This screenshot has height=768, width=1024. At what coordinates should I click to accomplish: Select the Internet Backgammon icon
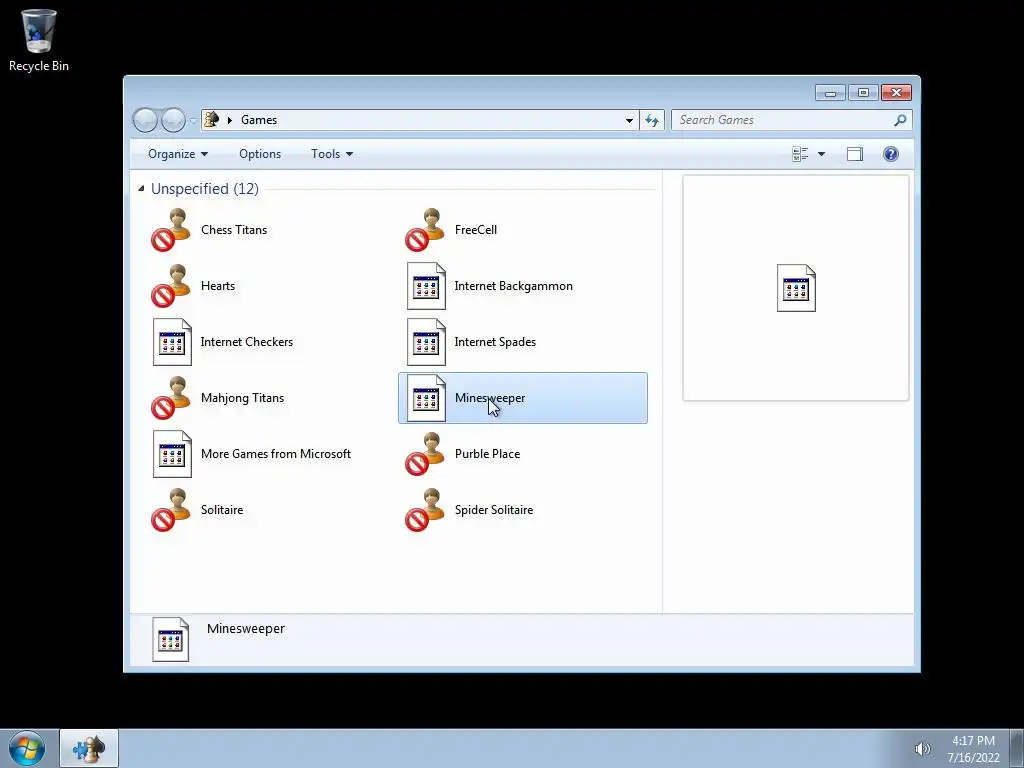point(426,286)
